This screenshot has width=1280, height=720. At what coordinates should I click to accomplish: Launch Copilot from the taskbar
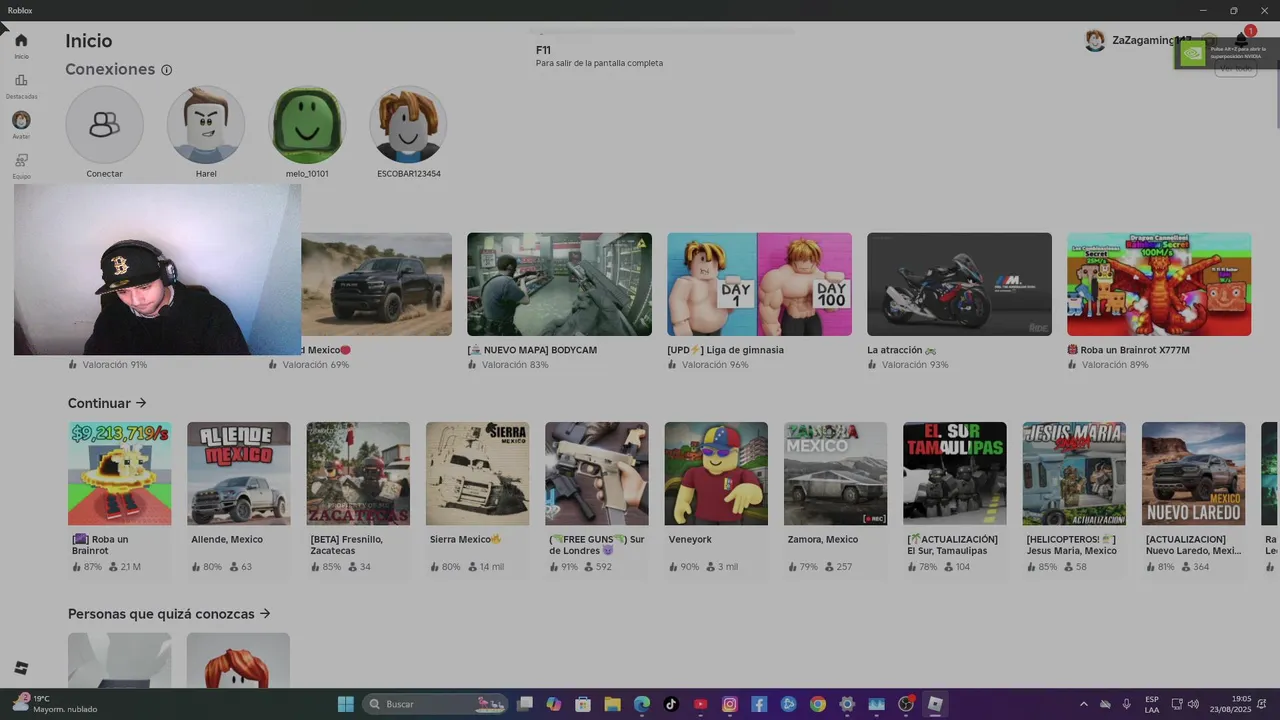coord(554,704)
